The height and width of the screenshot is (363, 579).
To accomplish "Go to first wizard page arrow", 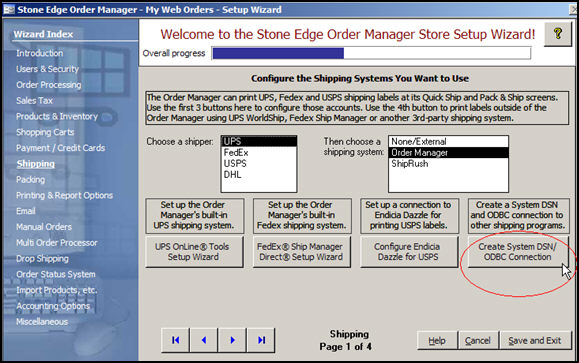I will 175,340.
